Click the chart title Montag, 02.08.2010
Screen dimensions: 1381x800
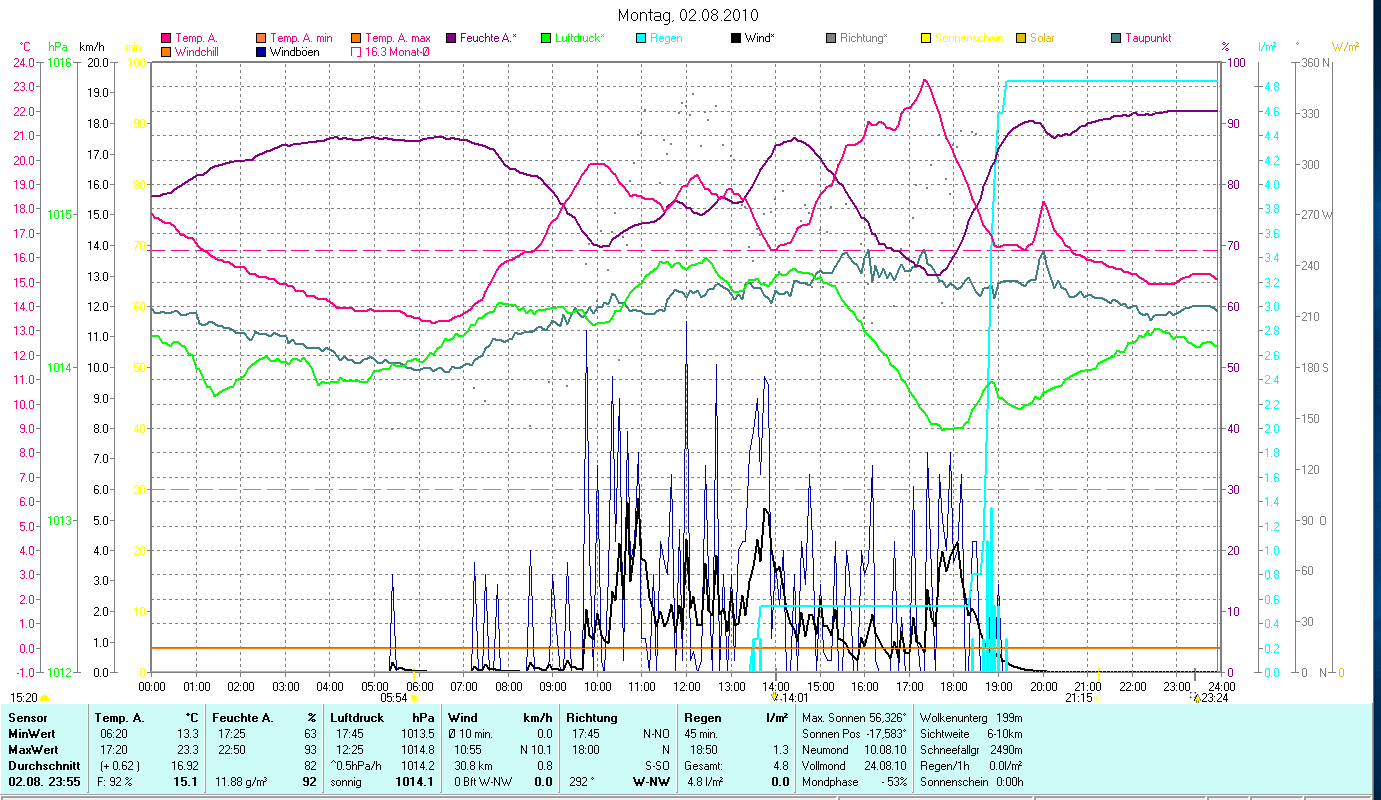(x=688, y=15)
